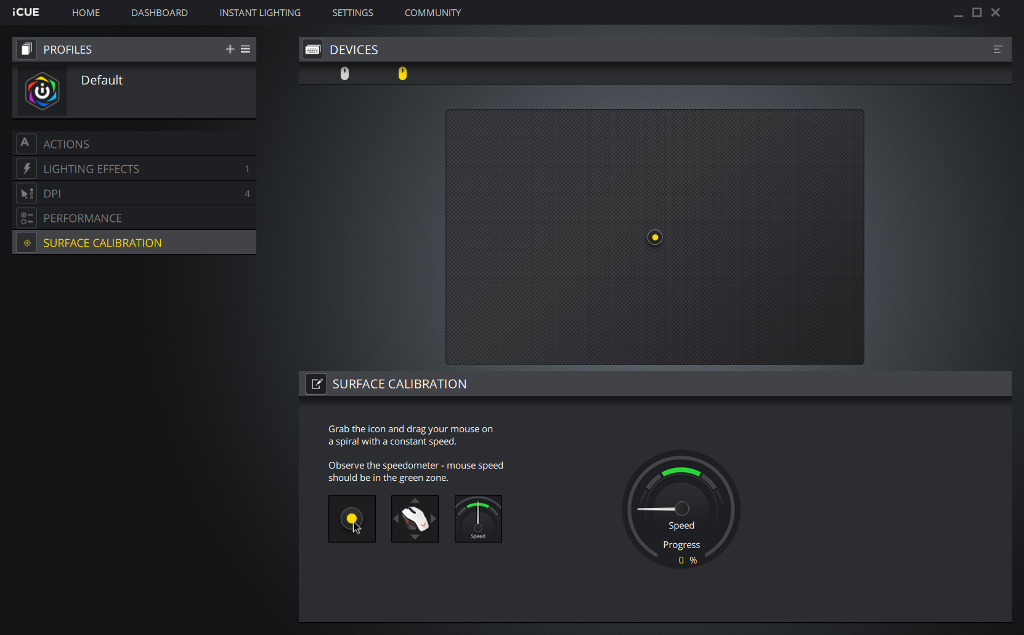Add a new profile with plus icon
The width and height of the screenshot is (1024, 635).
(230, 49)
